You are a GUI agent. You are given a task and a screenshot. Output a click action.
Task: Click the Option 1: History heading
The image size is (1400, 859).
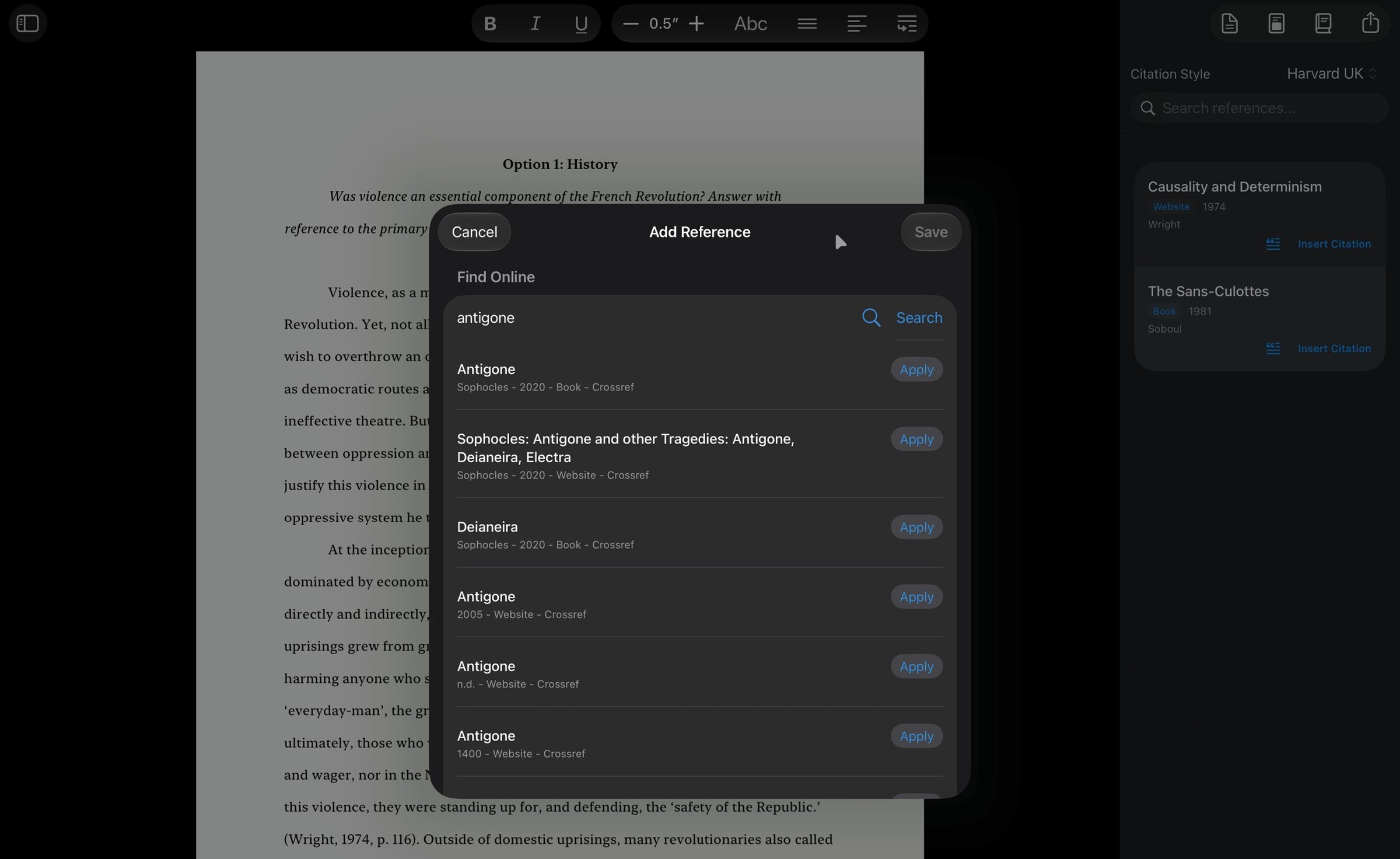[560, 164]
